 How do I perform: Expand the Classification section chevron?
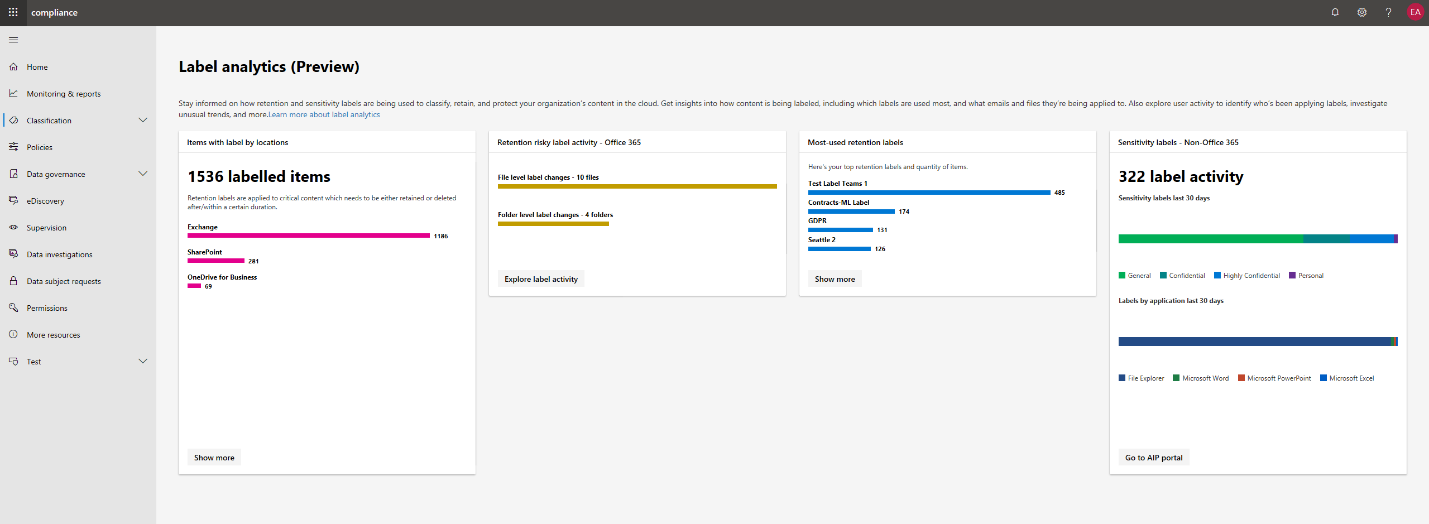coord(143,120)
